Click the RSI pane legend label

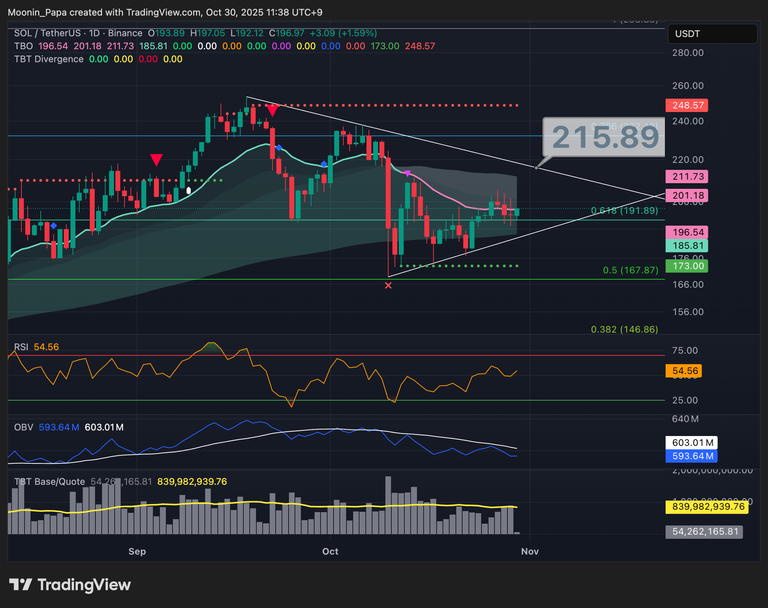[x=21, y=347]
